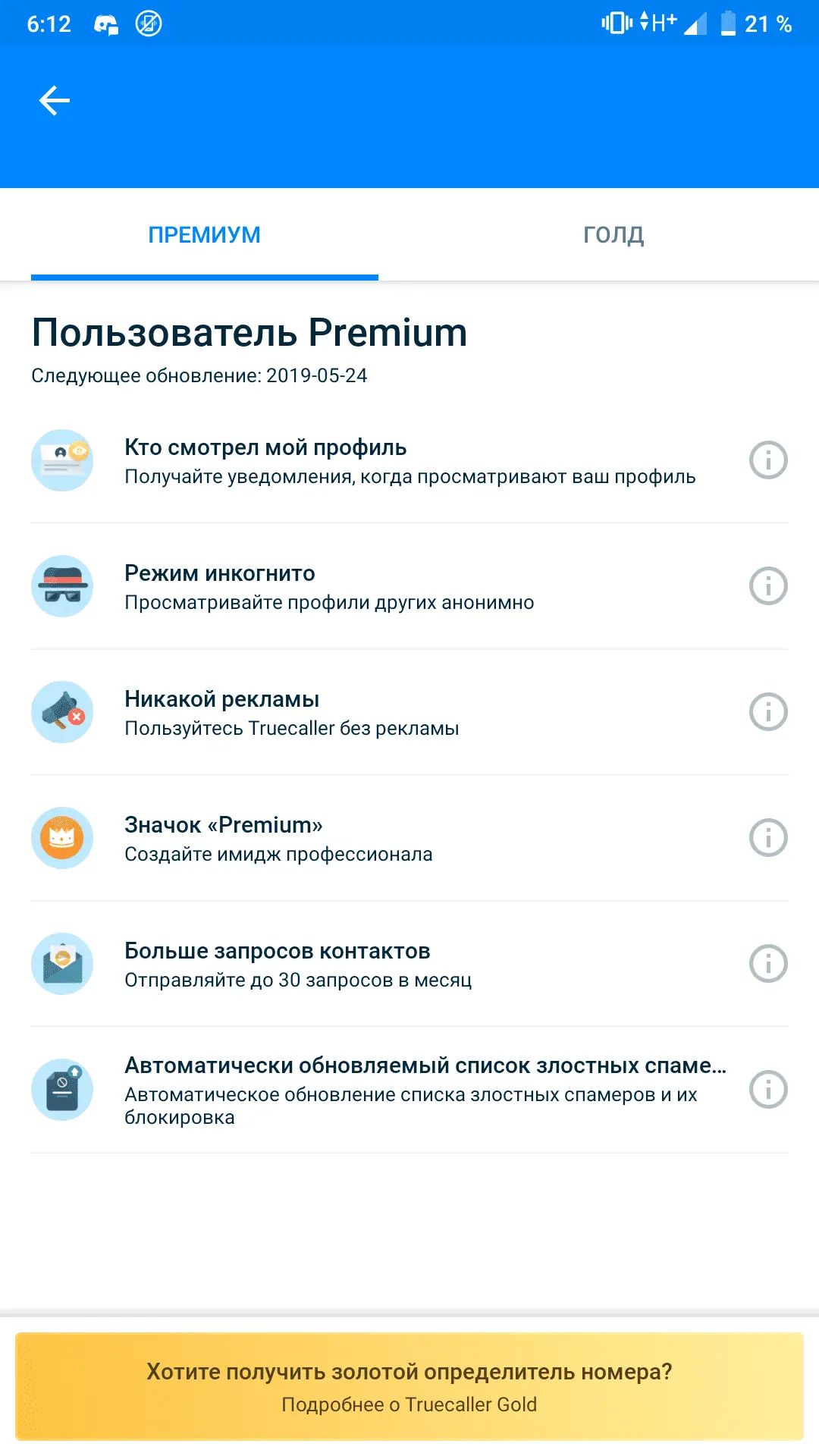819x1456 pixels.
Task: Show details for 'Больше запросов контактов'
Action: pyautogui.click(x=768, y=964)
